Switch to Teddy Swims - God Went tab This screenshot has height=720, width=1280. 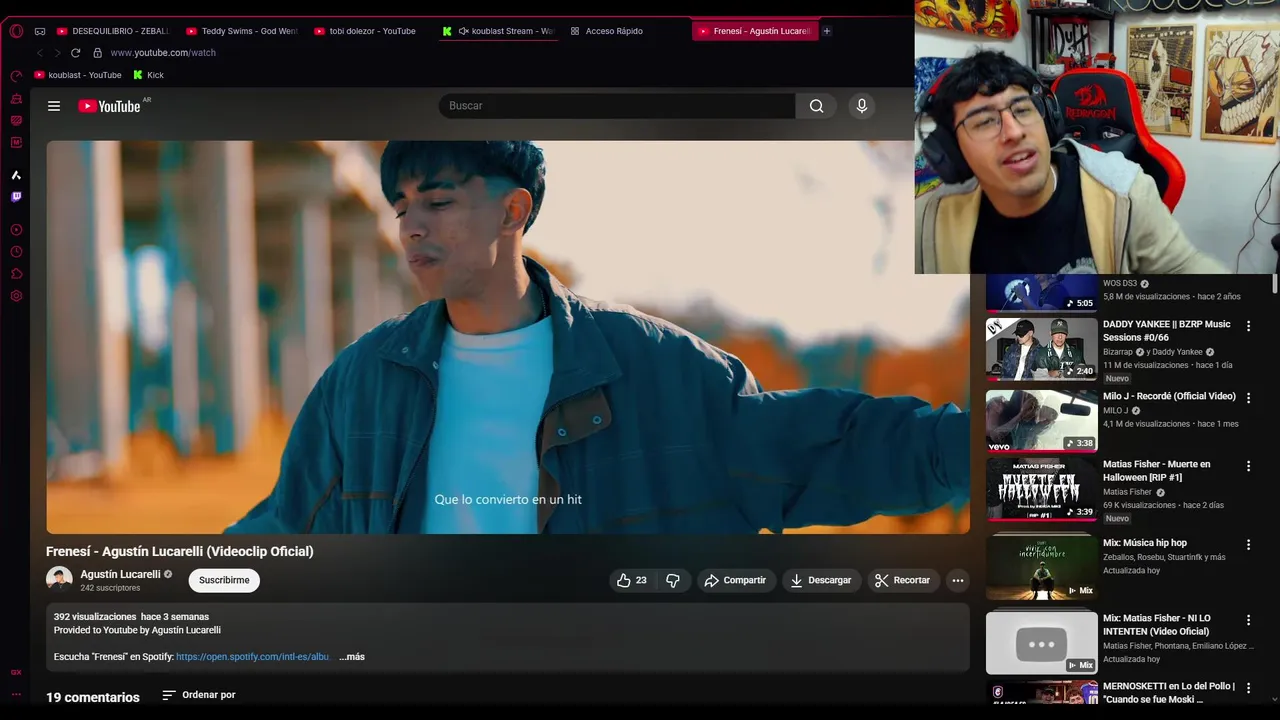pos(242,31)
